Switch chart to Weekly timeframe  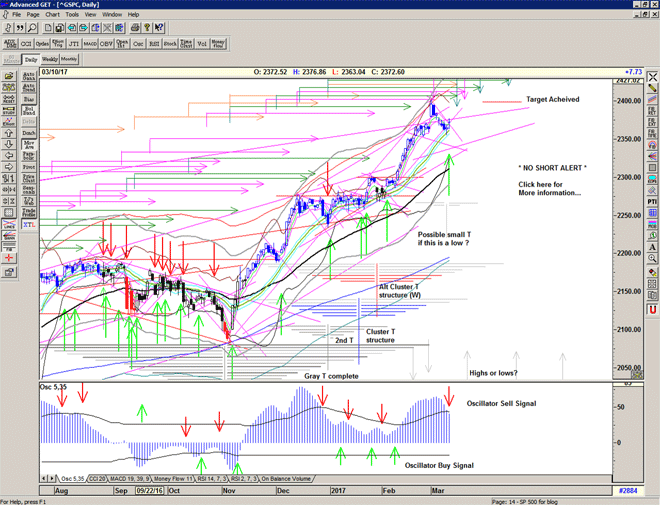pyautogui.click(x=51, y=60)
